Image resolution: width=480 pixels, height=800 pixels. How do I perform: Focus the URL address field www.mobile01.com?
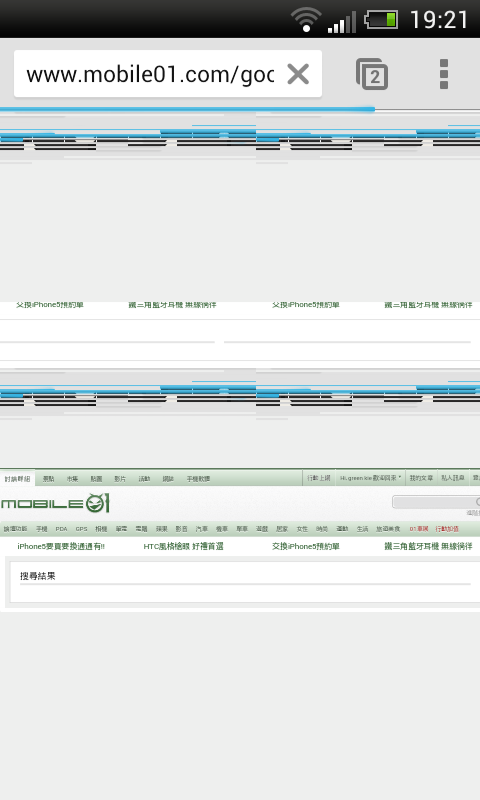point(150,74)
